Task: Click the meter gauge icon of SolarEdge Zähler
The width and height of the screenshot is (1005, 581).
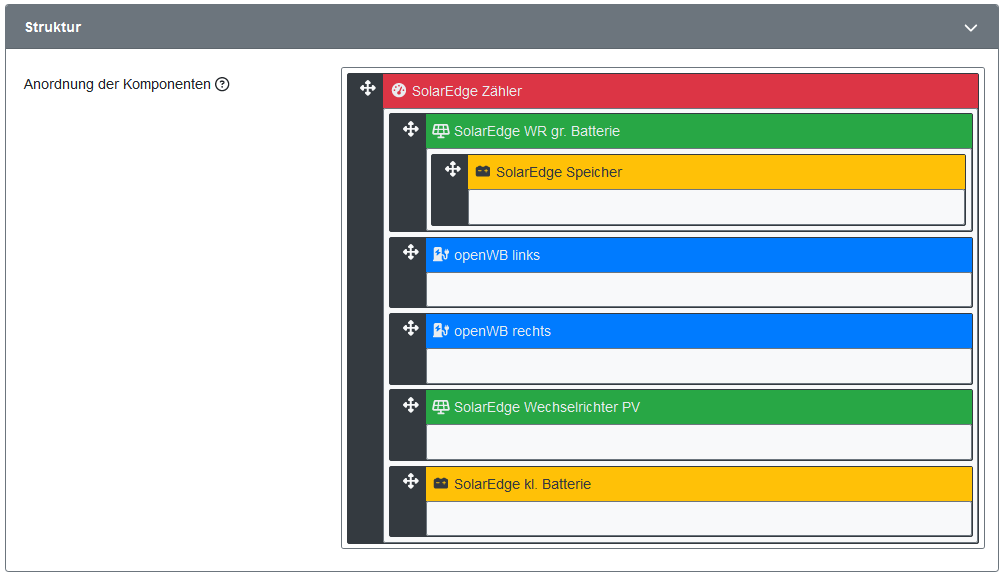Action: 399,90
